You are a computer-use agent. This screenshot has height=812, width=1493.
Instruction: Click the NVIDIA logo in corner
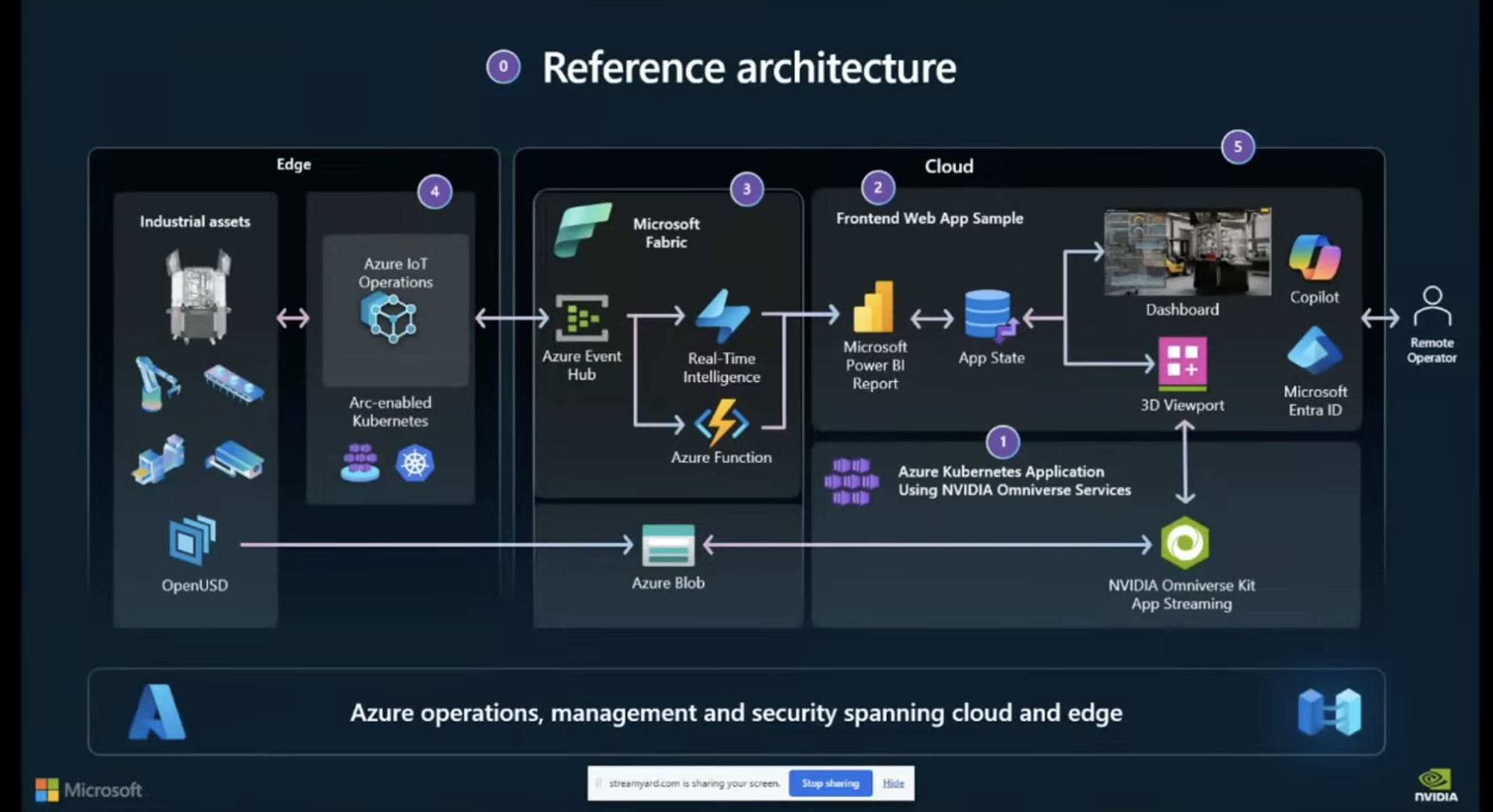point(1435,784)
